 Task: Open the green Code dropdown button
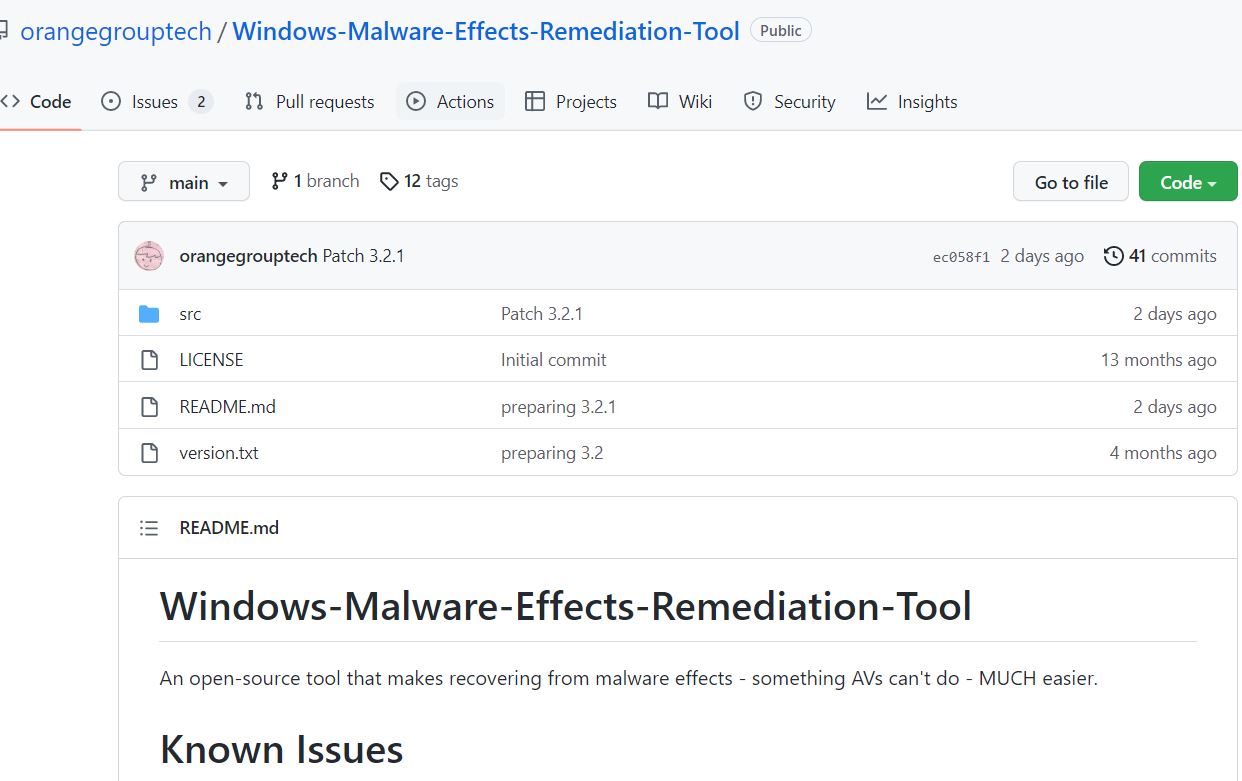tap(1188, 182)
